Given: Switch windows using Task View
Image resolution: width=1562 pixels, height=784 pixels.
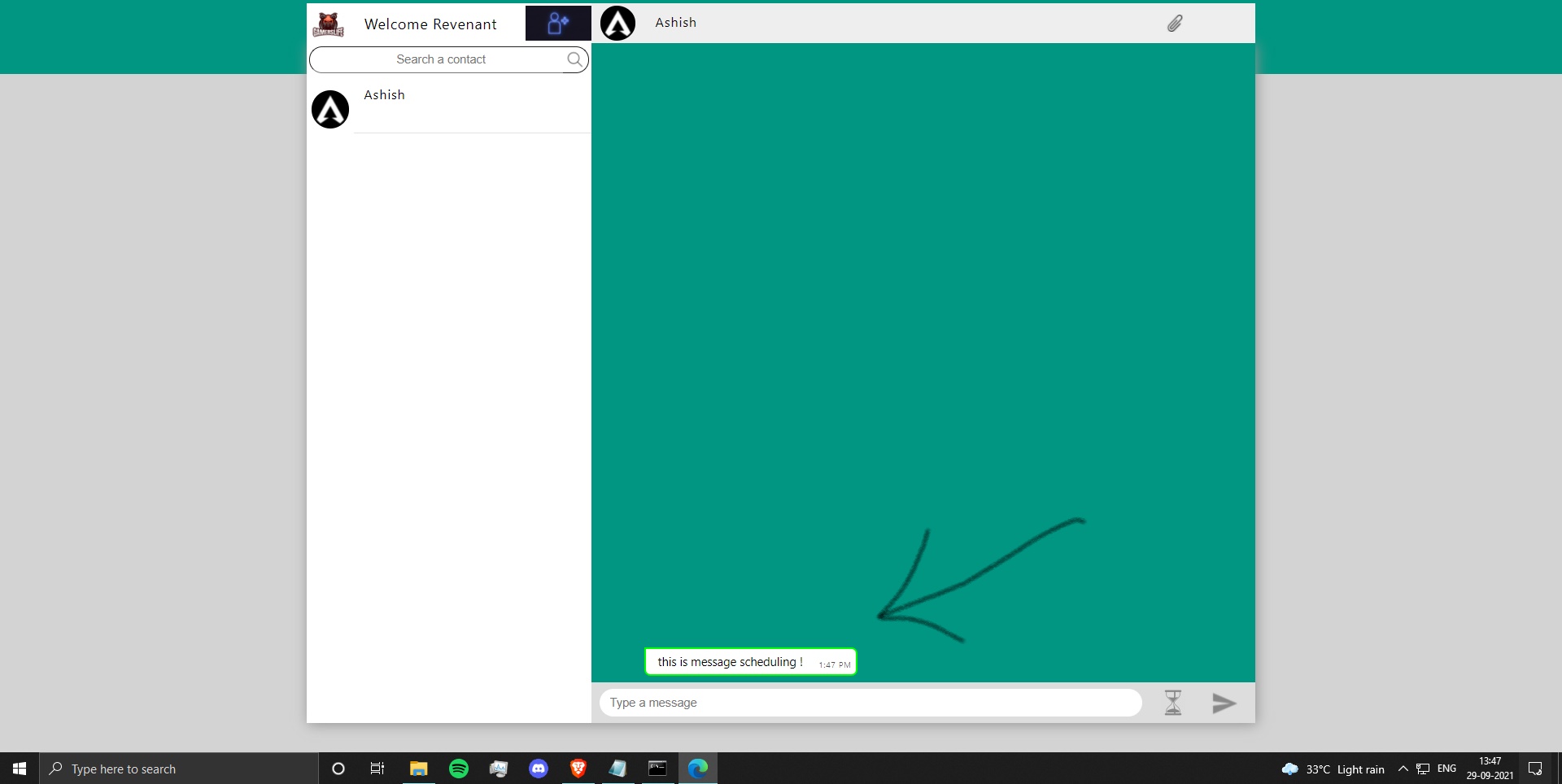Looking at the screenshot, I should coord(377,768).
